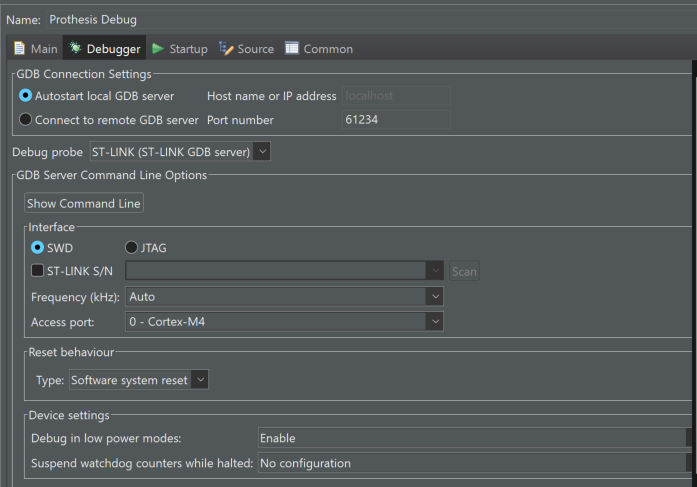Click the Port number field

tap(396, 120)
